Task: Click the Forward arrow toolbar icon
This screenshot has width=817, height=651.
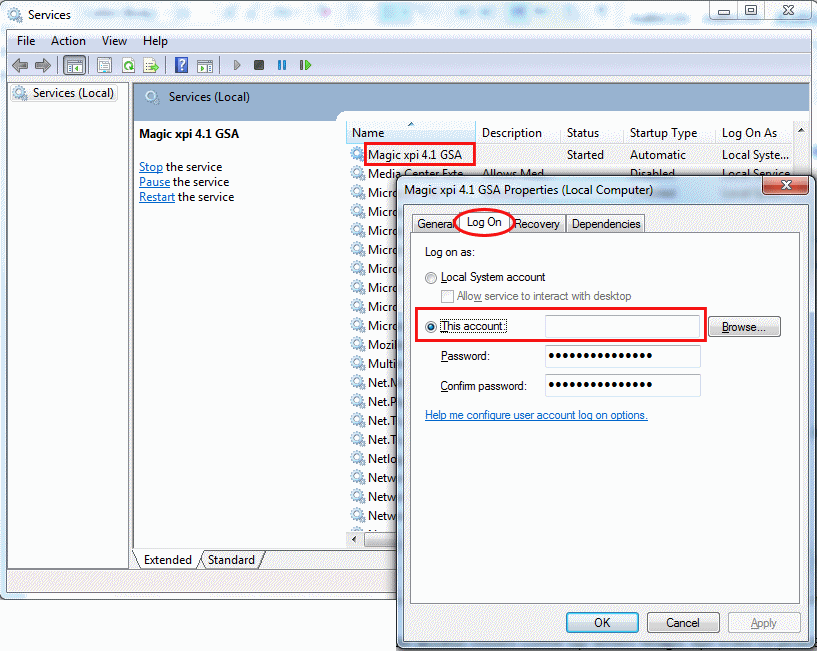Action: click(x=43, y=65)
